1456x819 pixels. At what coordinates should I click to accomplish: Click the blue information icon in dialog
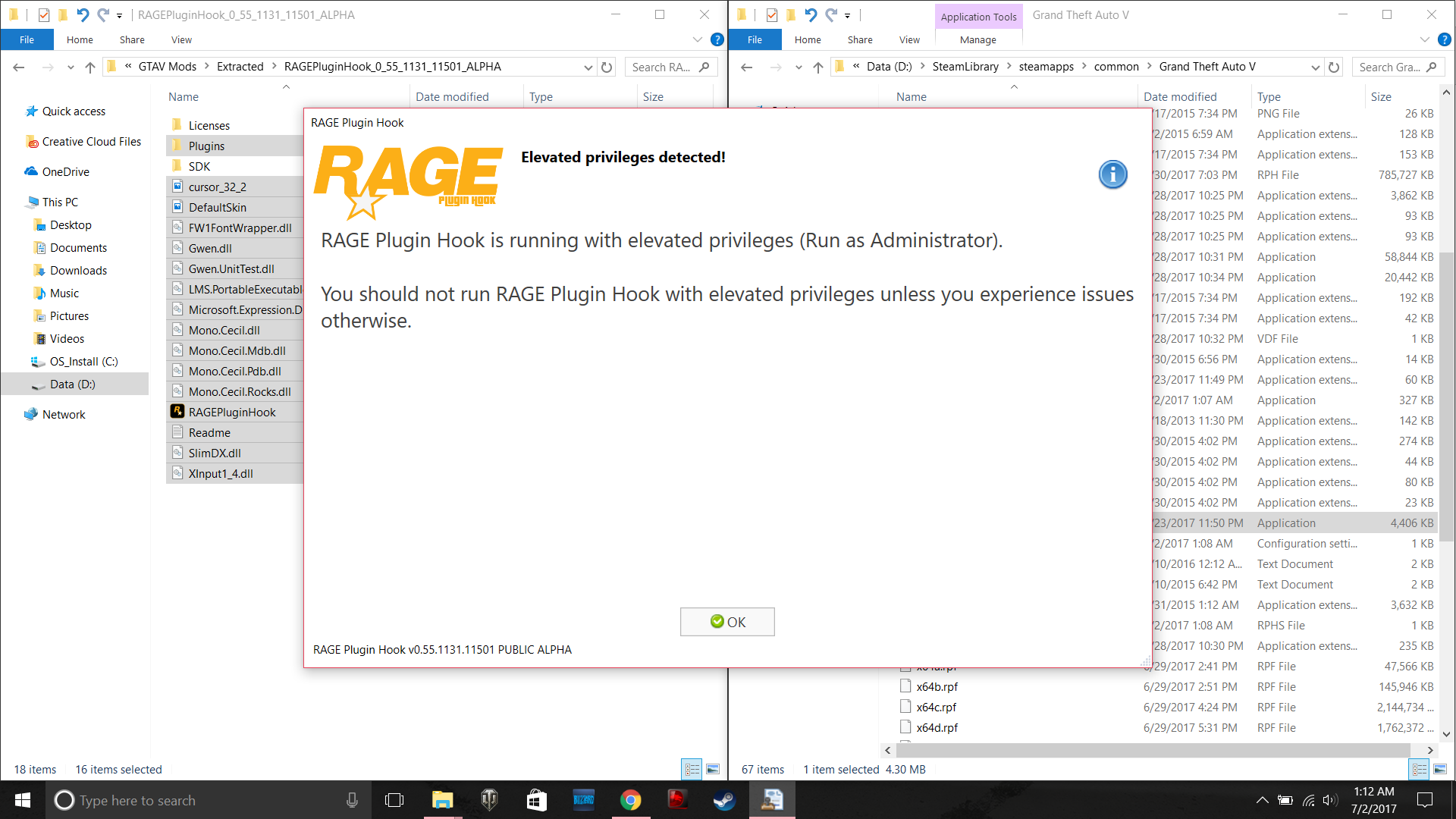(1112, 174)
